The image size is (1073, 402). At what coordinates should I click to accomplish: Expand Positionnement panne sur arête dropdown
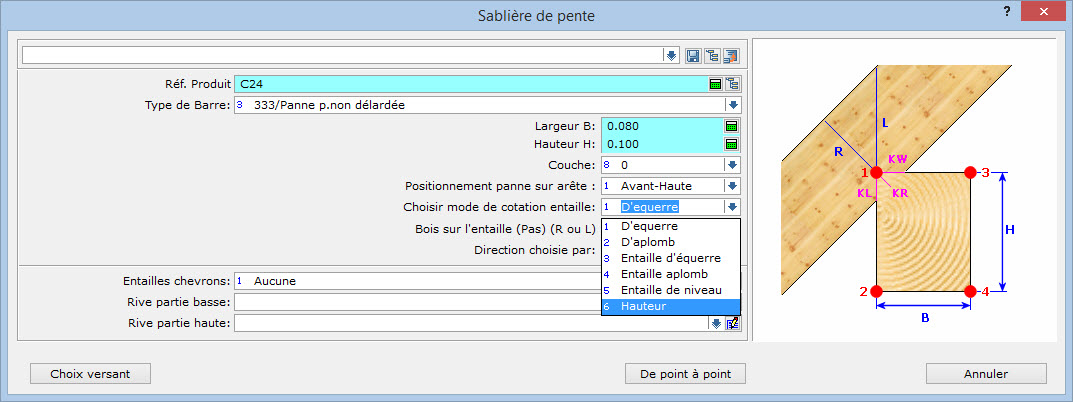coord(733,186)
